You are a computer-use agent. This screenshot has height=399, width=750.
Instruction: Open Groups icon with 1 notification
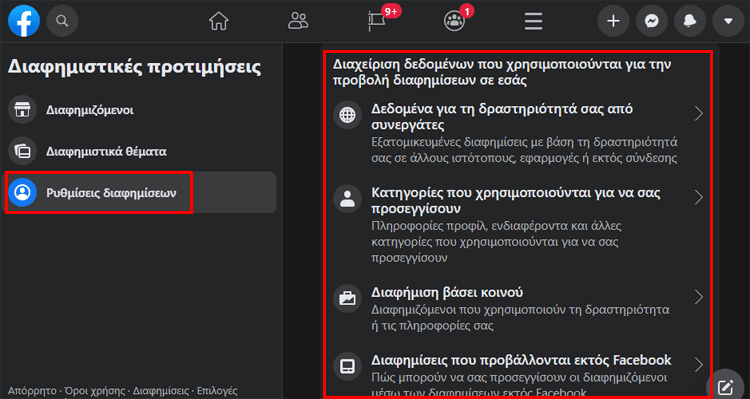[454, 21]
